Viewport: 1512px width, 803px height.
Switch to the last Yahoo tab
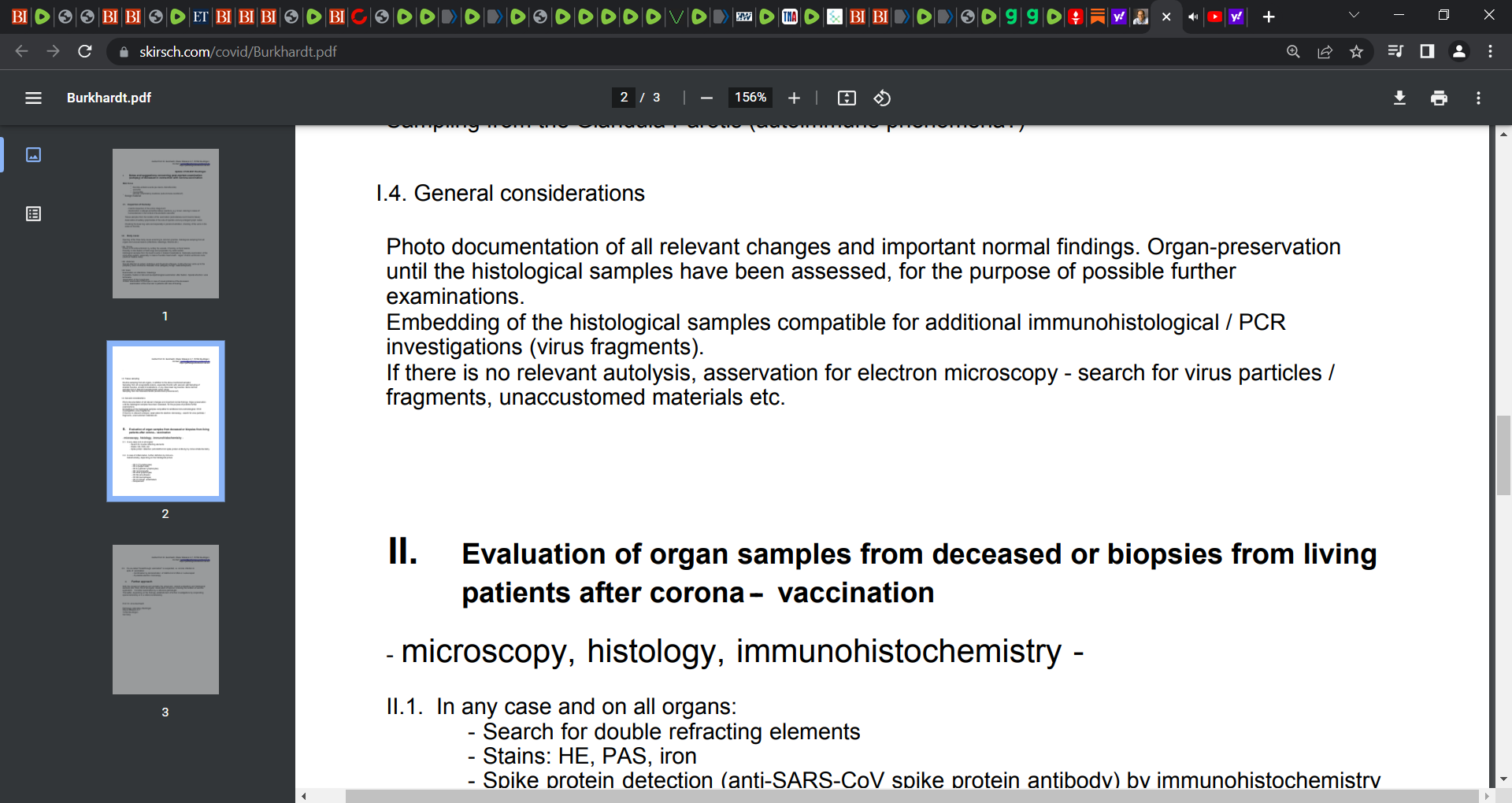(x=1236, y=17)
